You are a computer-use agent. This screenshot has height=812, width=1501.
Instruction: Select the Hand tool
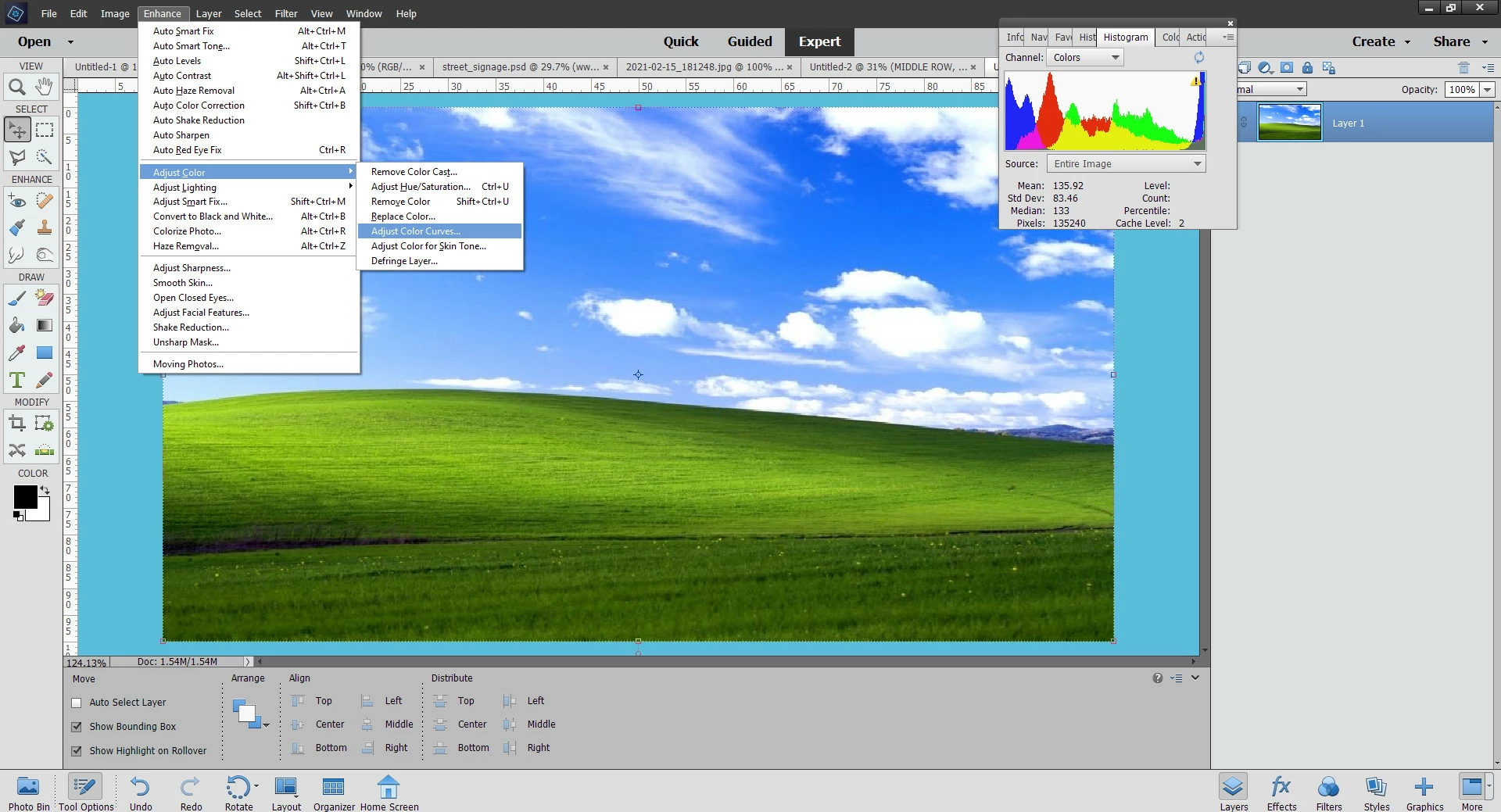coord(45,87)
